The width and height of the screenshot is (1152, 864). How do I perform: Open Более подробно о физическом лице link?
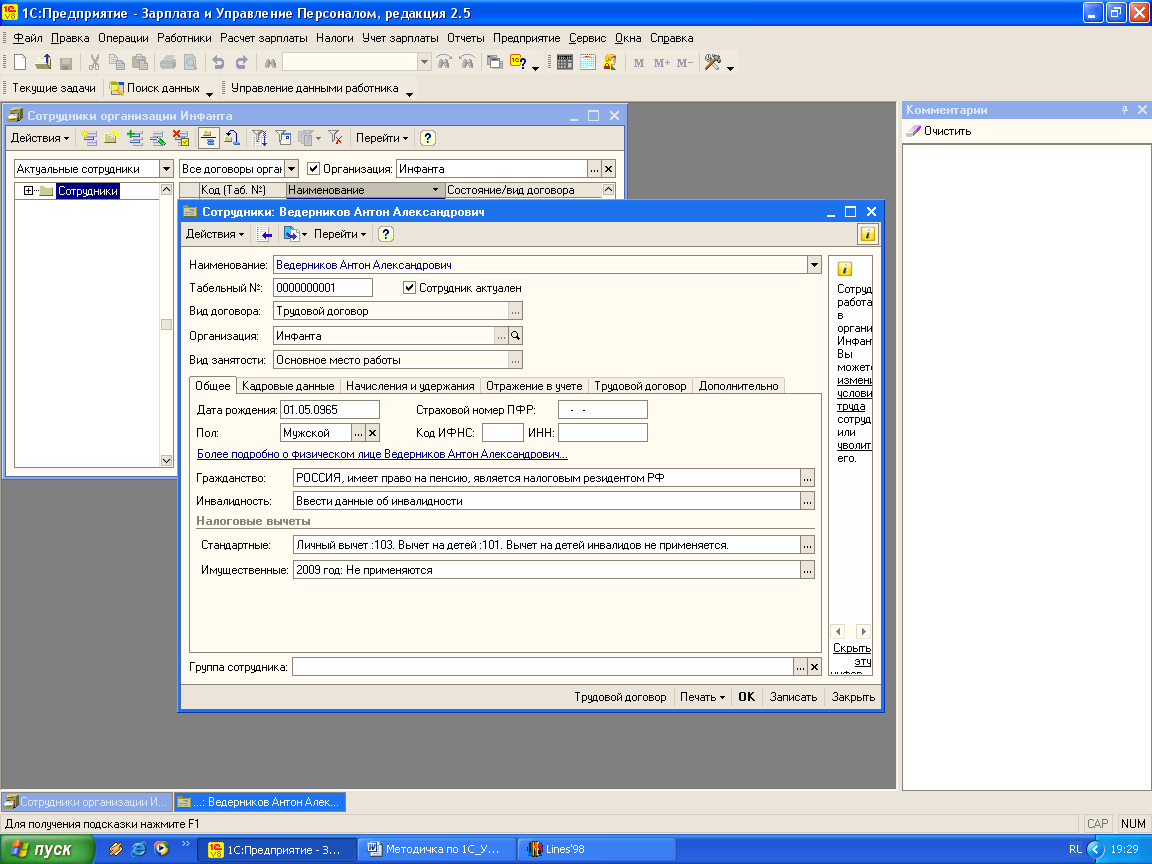(x=382, y=454)
